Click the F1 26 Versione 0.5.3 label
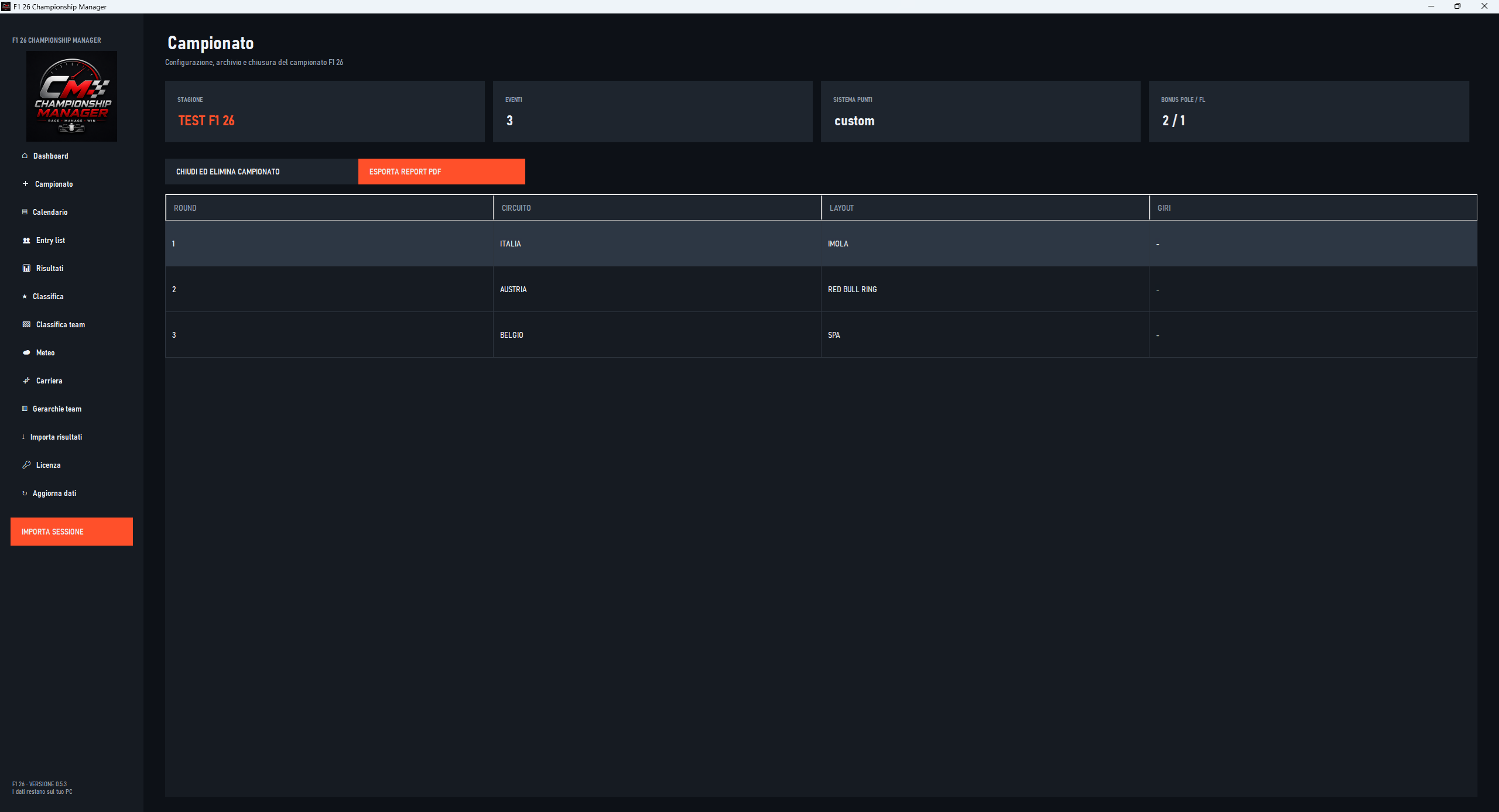The height and width of the screenshot is (812, 1499). (40, 784)
